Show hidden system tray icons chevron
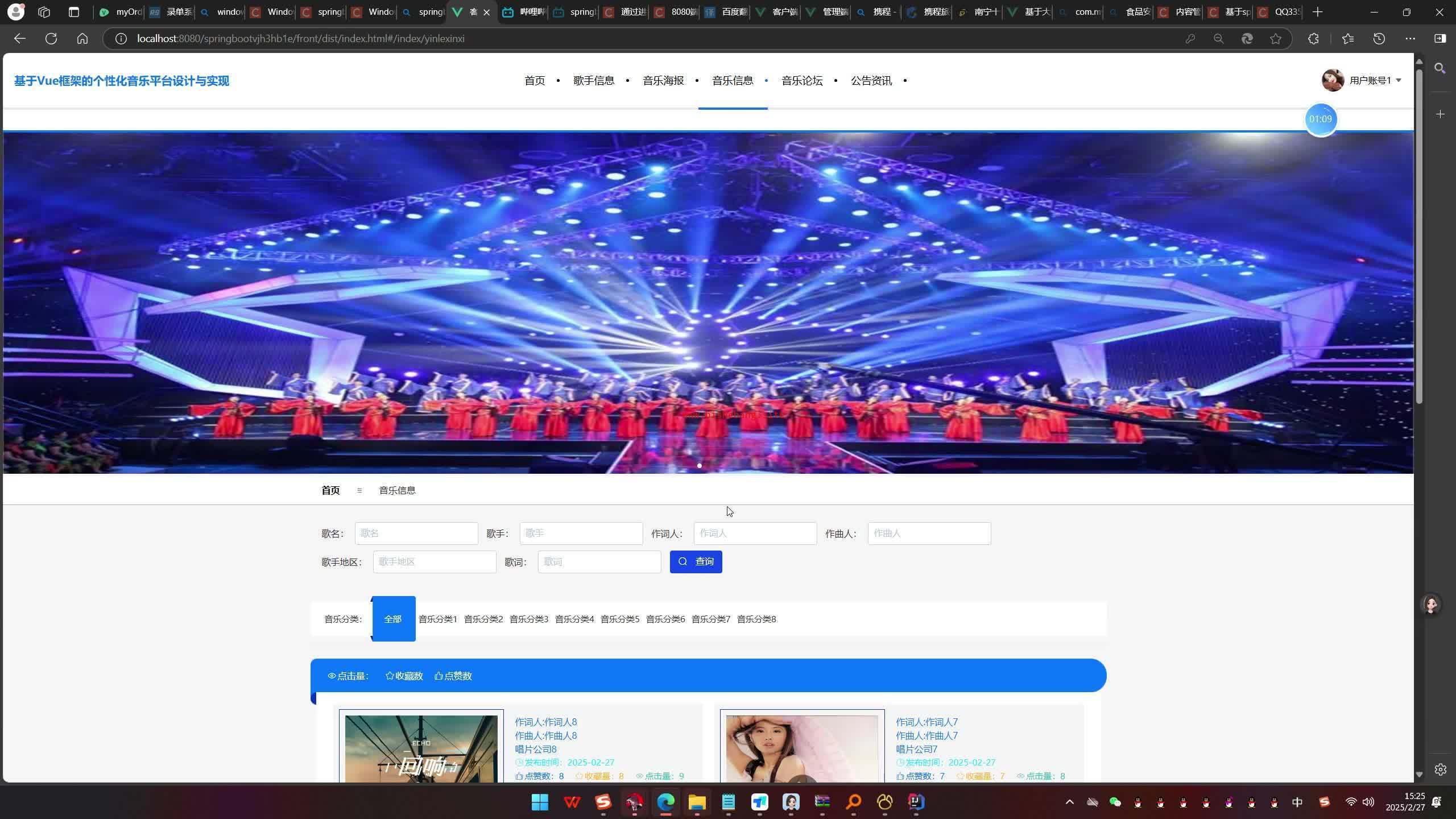The width and height of the screenshot is (1456, 819). point(1069,802)
